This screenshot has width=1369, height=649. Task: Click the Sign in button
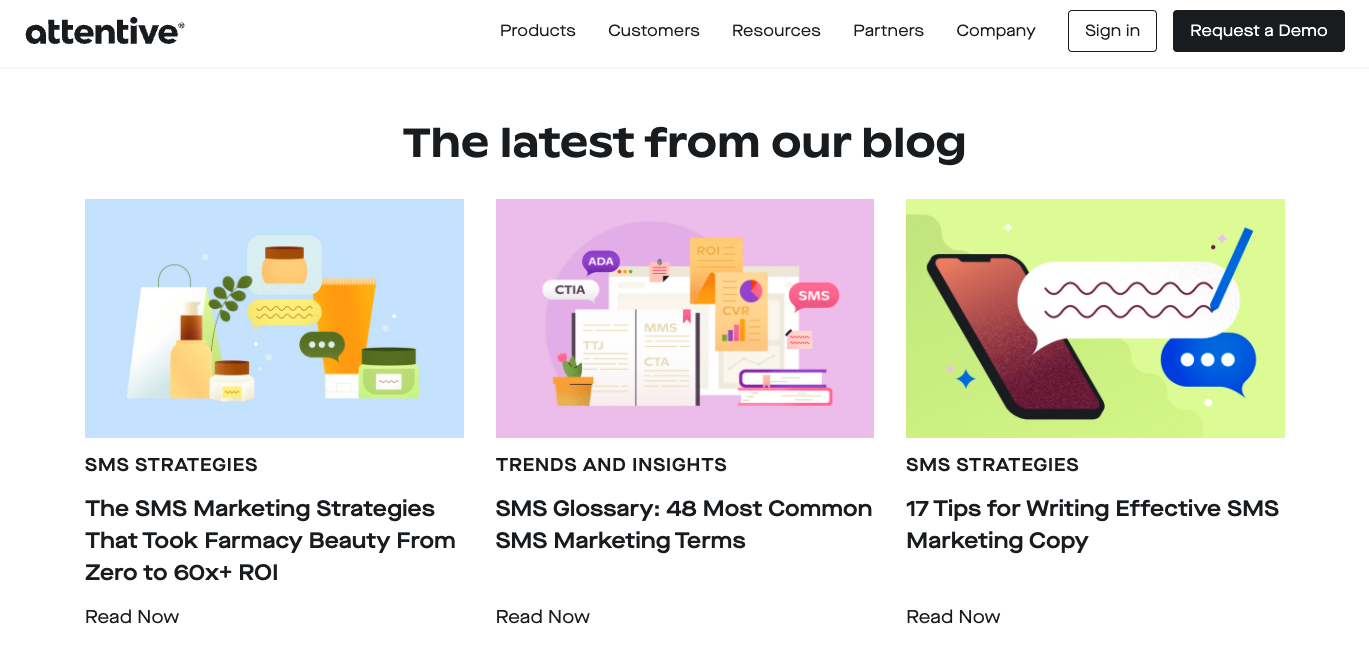tap(1112, 31)
